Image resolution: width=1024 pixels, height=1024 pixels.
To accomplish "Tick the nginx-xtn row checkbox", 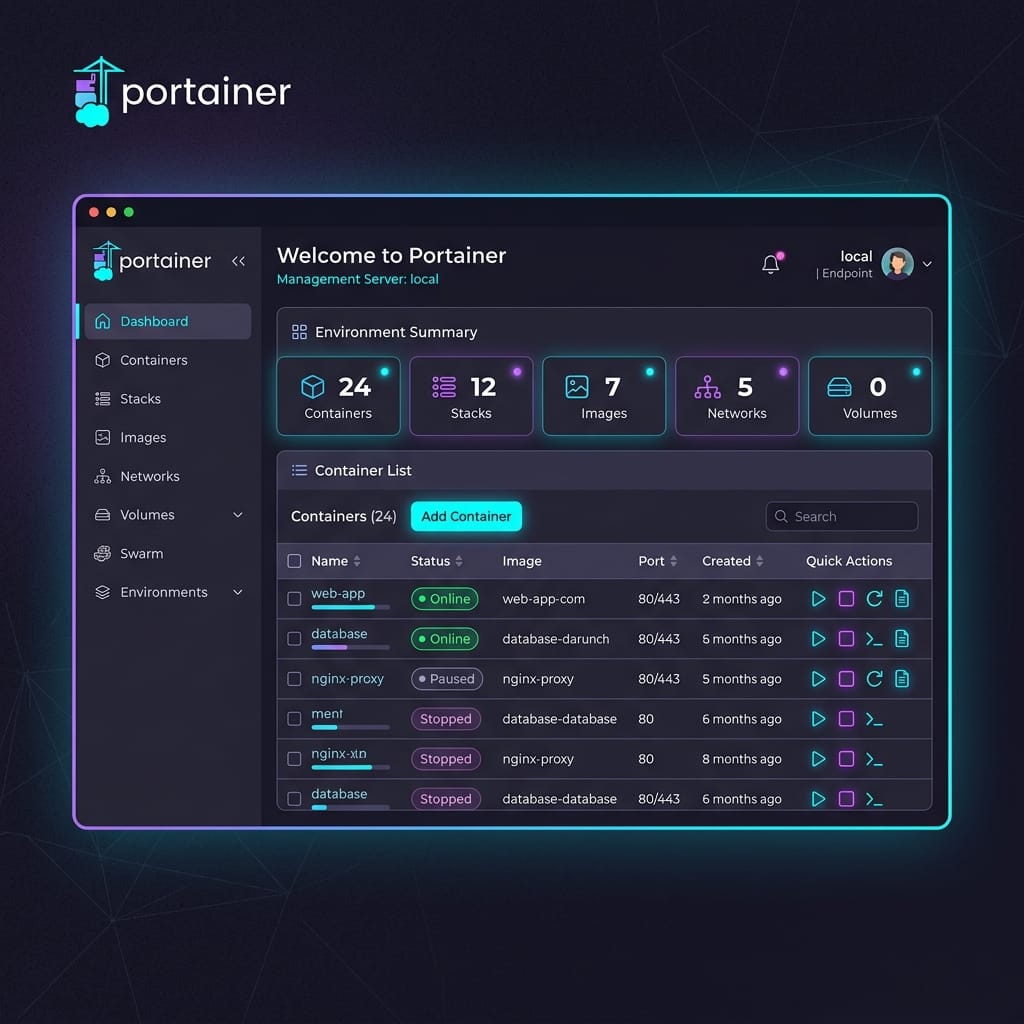I will pos(295,759).
